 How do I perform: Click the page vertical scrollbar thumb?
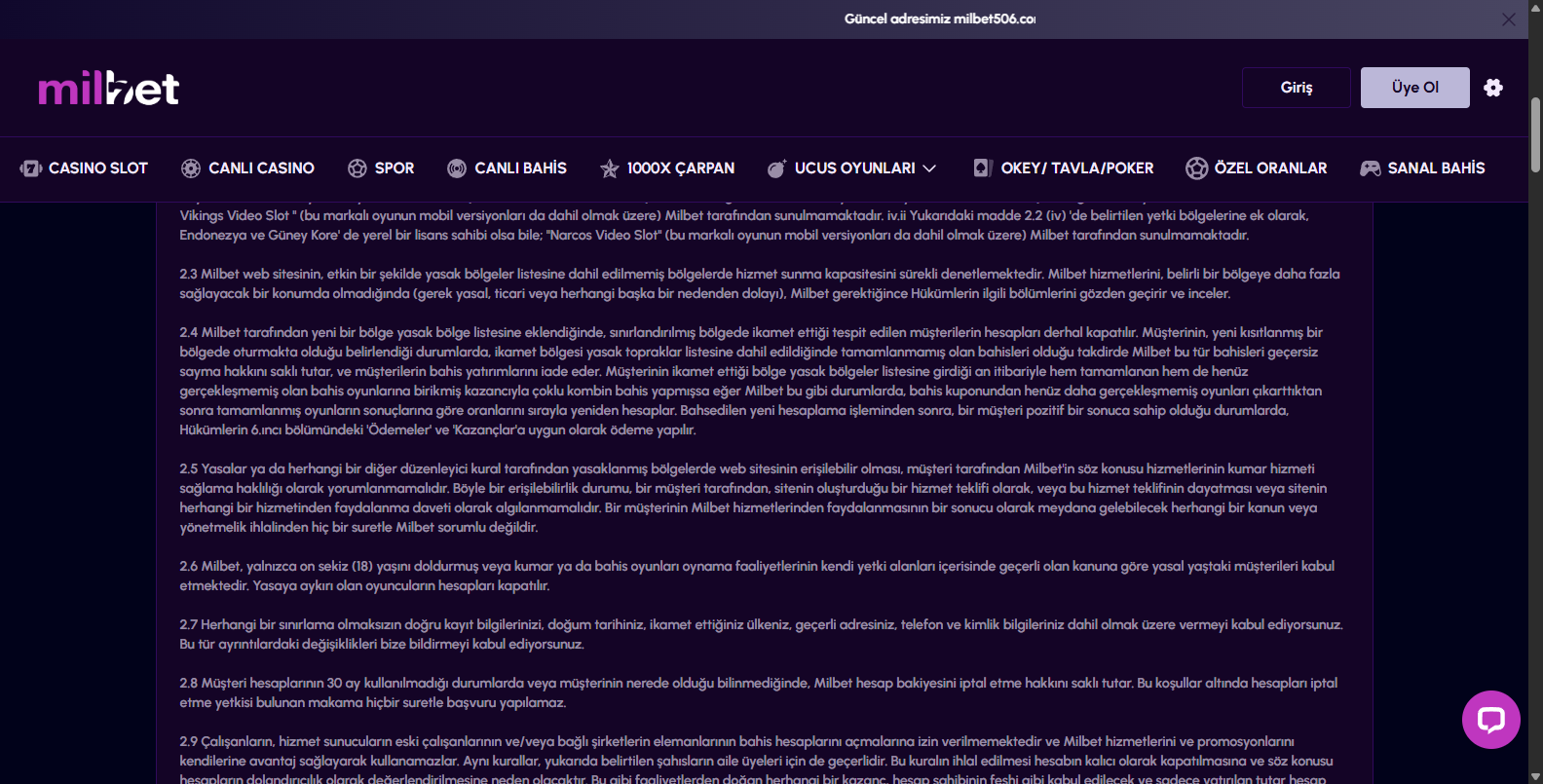[1535, 134]
